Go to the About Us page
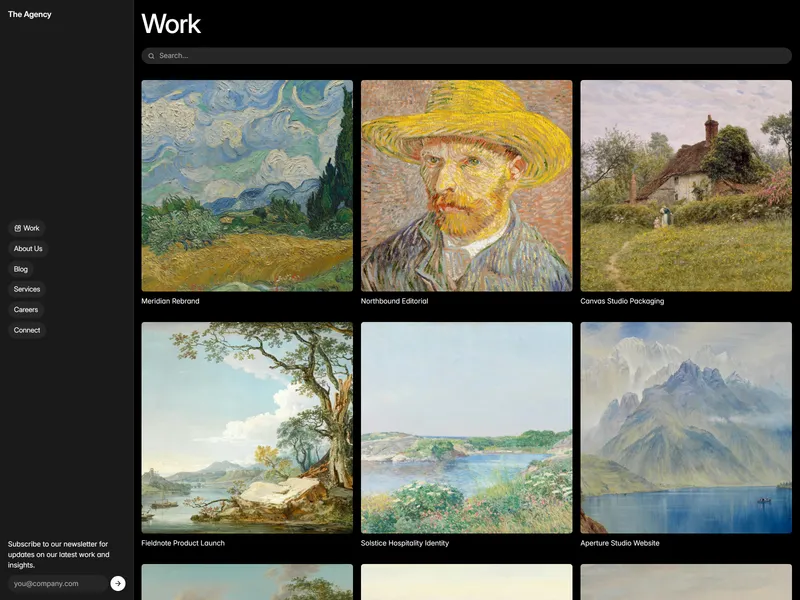The height and width of the screenshot is (600, 800). 28,248
